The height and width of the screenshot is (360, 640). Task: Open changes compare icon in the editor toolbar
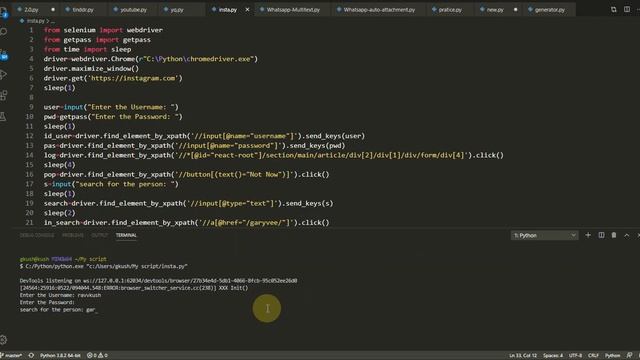click(x=613, y=9)
